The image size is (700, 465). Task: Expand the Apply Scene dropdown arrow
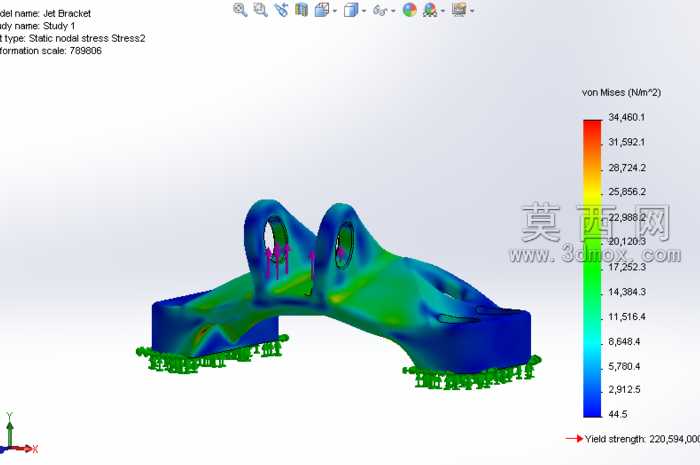point(443,11)
